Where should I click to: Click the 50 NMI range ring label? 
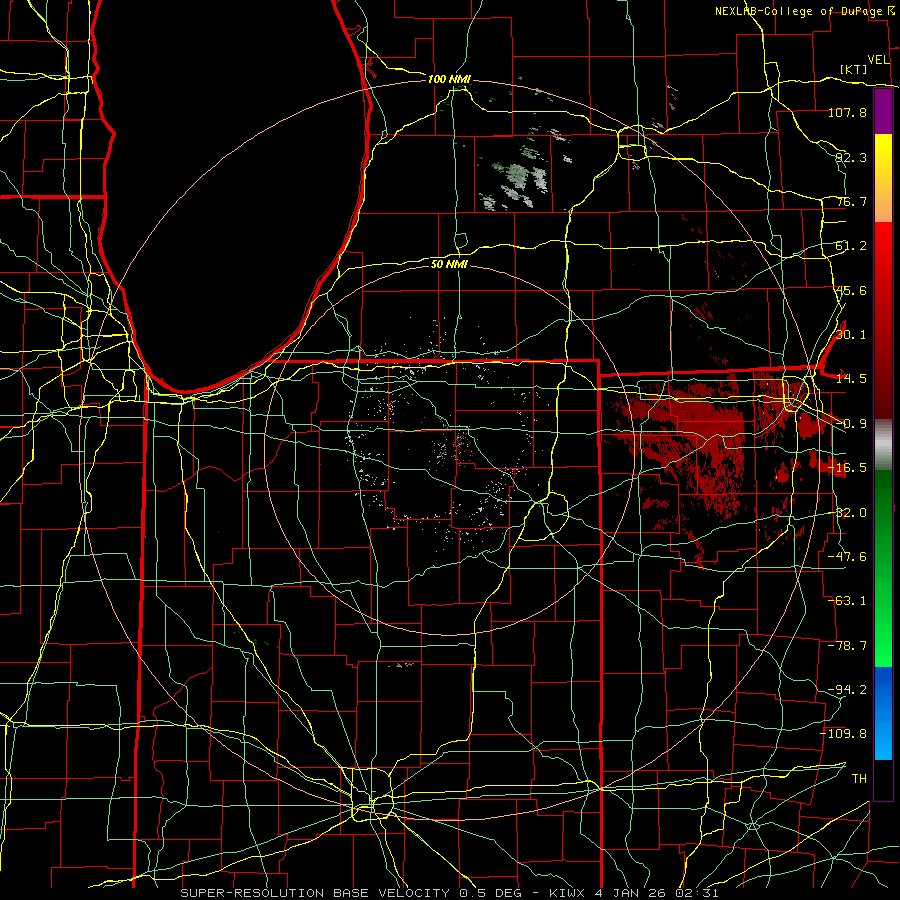click(449, 264)
